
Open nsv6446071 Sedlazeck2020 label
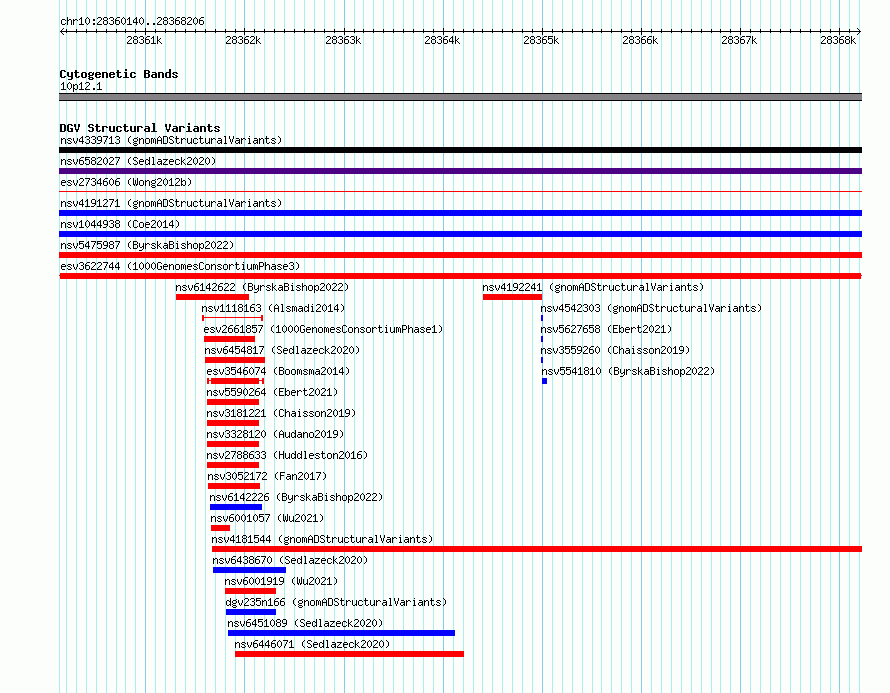tap(312, 644)
